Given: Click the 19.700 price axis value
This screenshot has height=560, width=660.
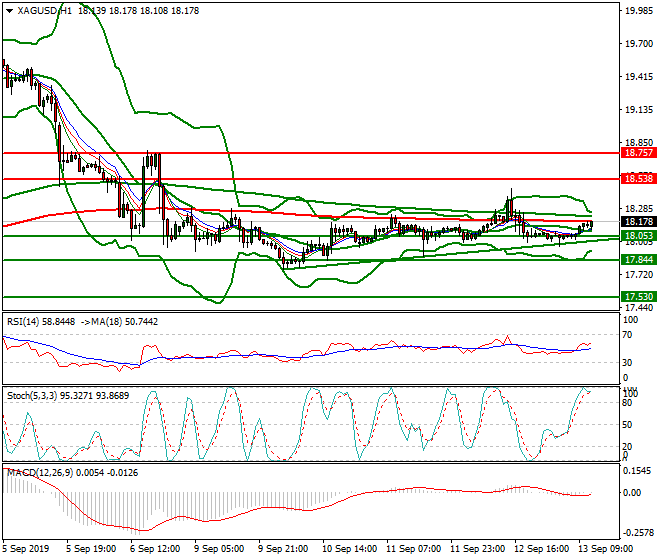Looking at the screenshot, I should point(639,44).
